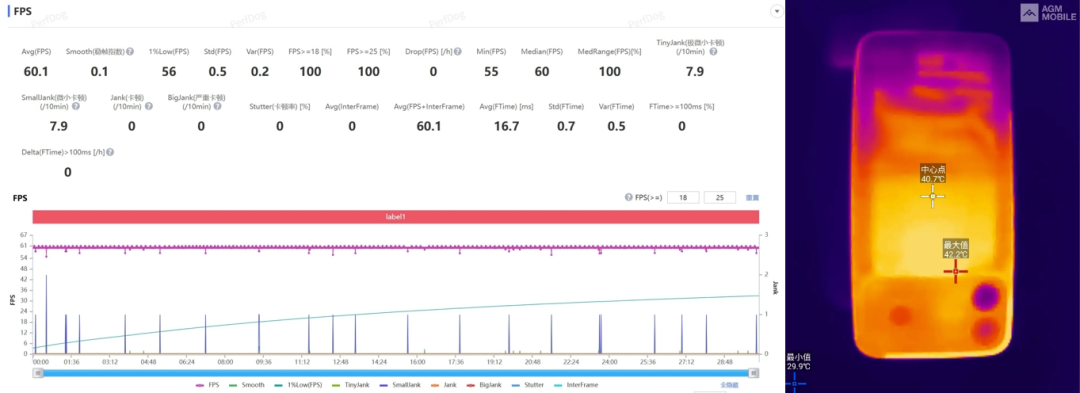Toggle the FPS series in chart legend

click(x=207, y=385)
